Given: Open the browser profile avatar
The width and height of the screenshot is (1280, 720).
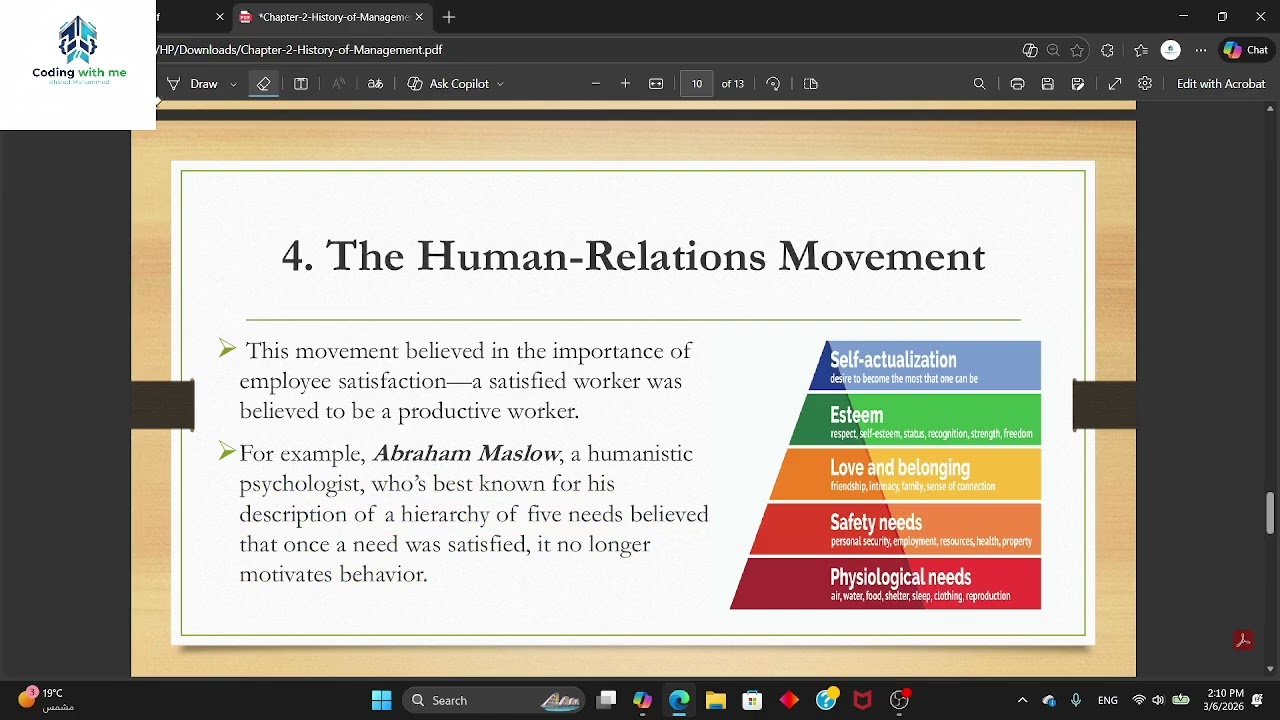Looking at the screenshot, I should tap(1170, 50).
